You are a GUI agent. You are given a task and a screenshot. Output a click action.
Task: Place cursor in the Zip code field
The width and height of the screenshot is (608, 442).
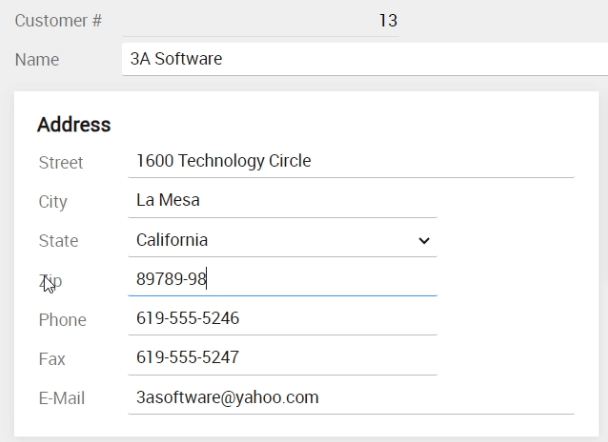(x=280, y=280)
